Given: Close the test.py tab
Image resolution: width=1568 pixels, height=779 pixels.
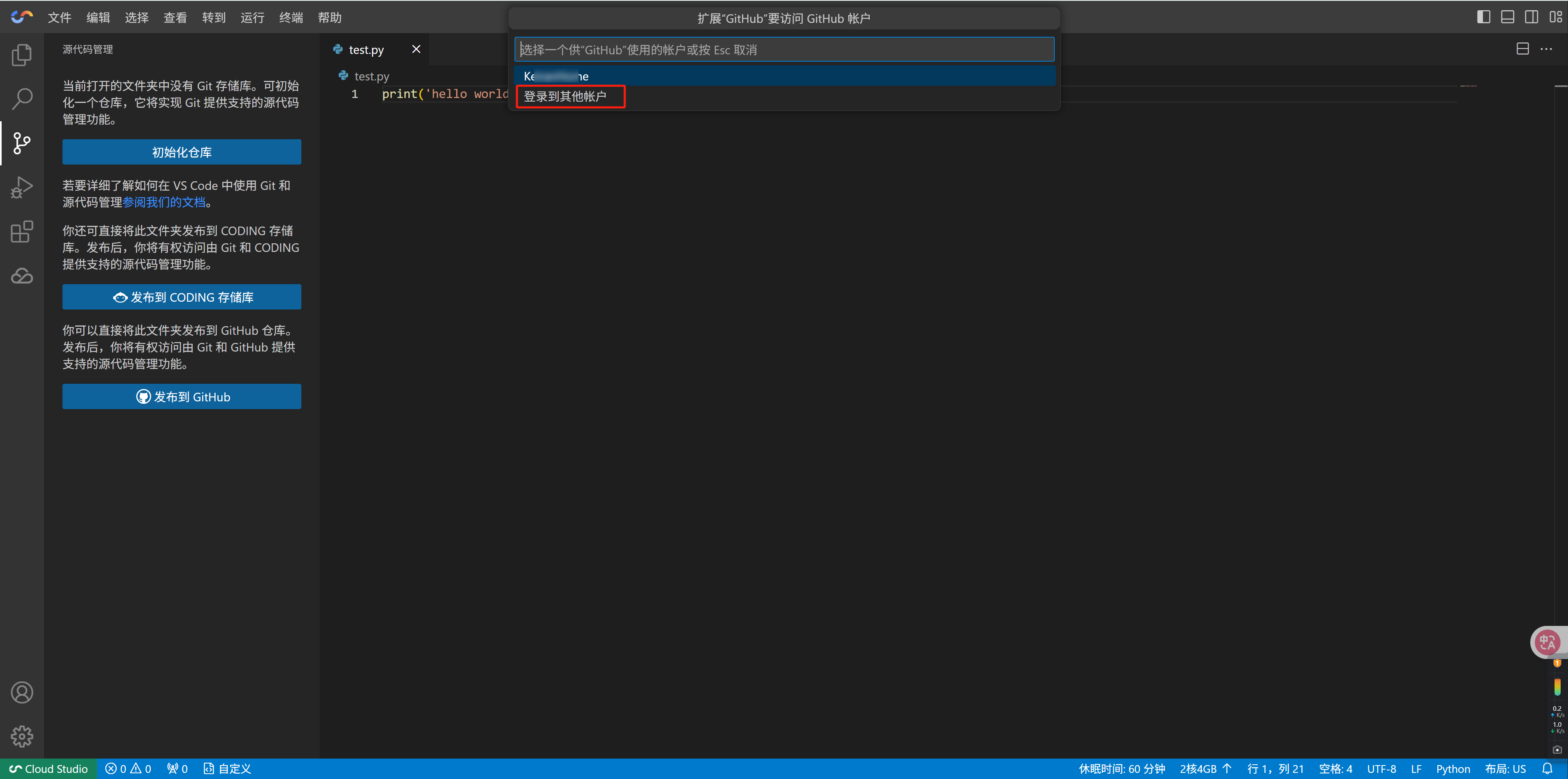Looking at the screenshot, I should (x=416, y=49).
